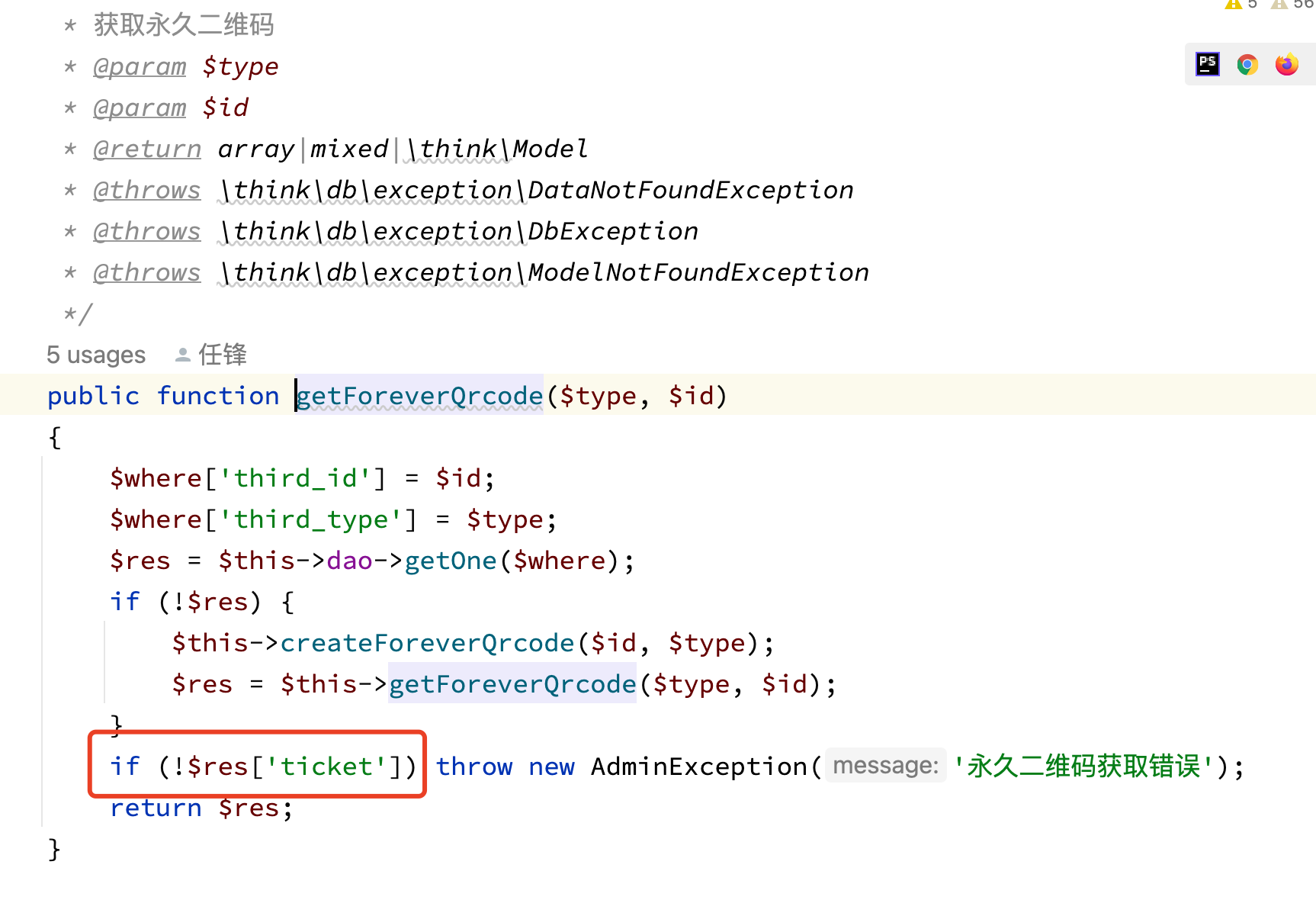Click the function keyword in the declaration

(x=218, y=396)
